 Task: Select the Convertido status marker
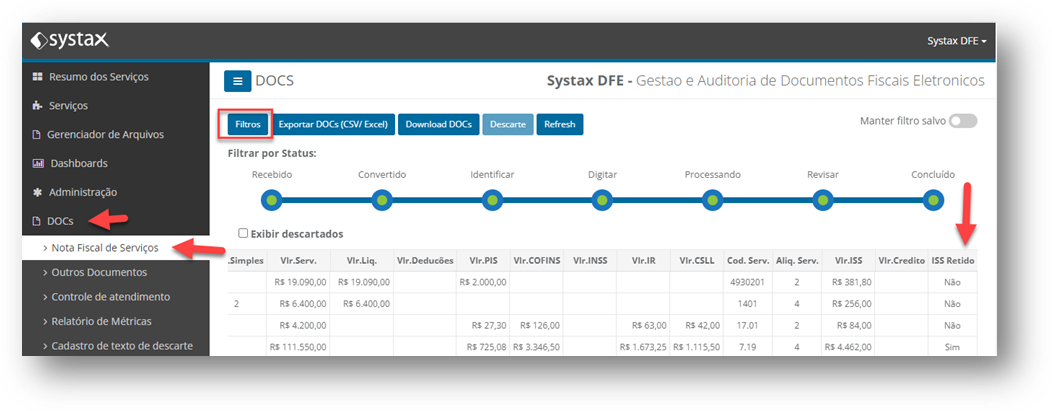382,200
